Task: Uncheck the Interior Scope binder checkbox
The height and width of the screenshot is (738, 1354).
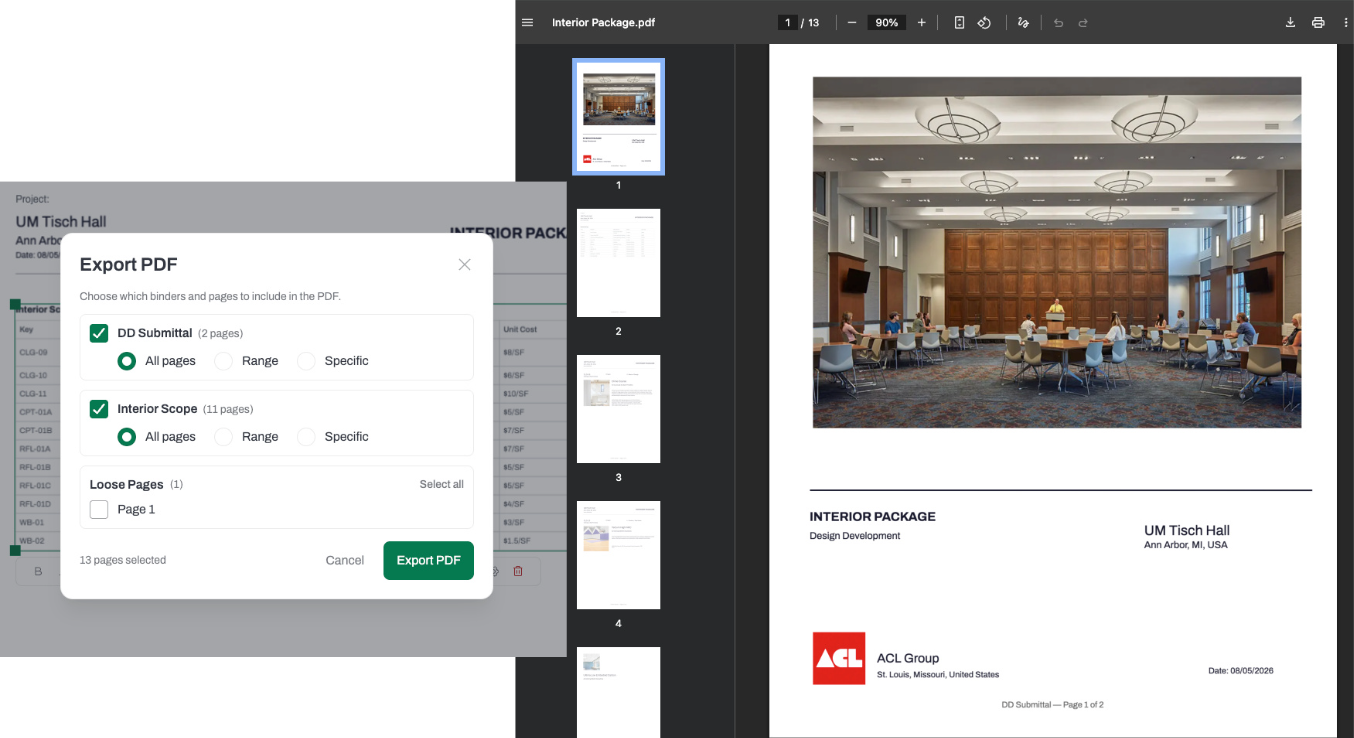Action: [x=99, y=409]
